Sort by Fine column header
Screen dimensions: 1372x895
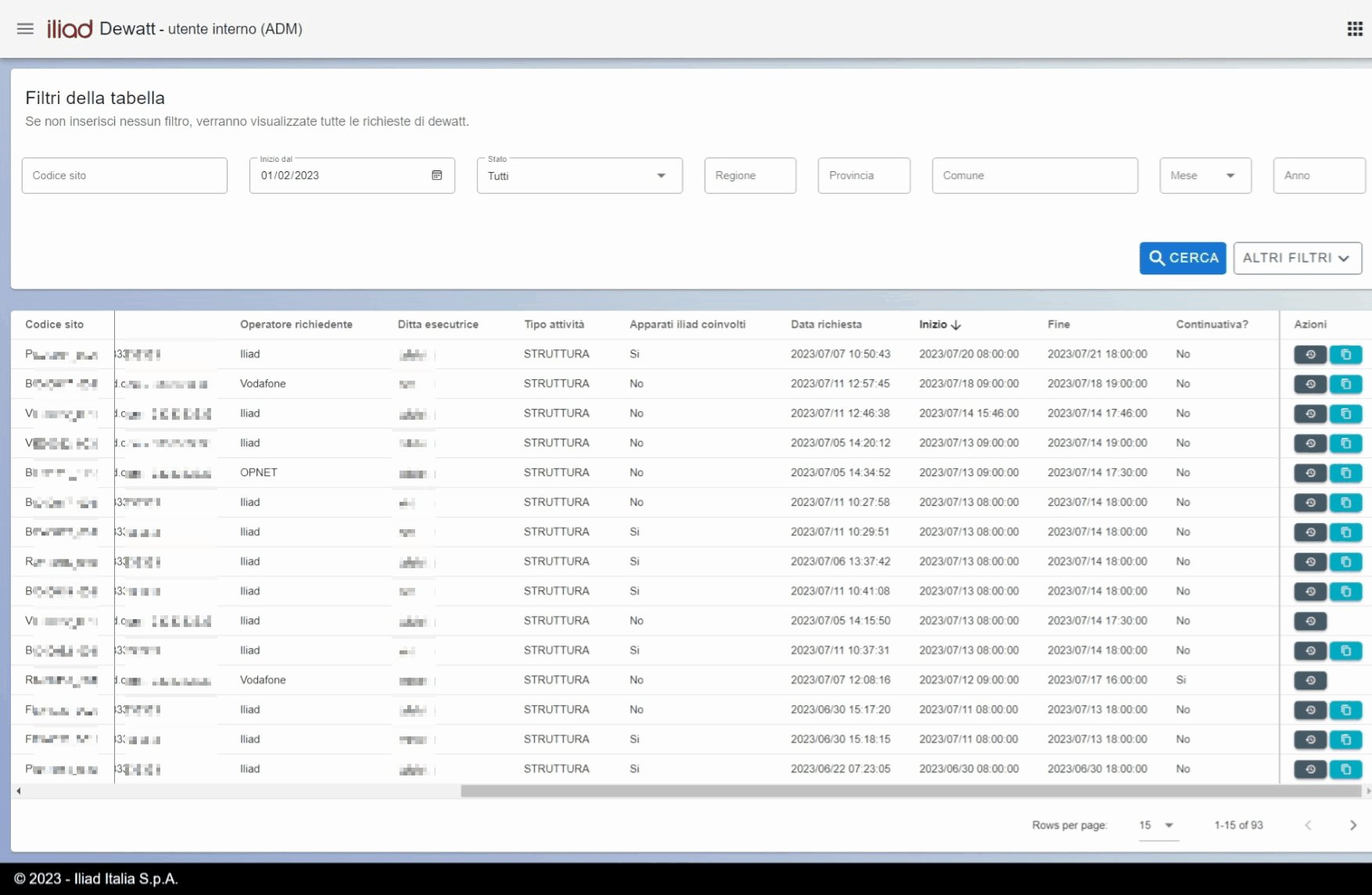coord(1059,324)
